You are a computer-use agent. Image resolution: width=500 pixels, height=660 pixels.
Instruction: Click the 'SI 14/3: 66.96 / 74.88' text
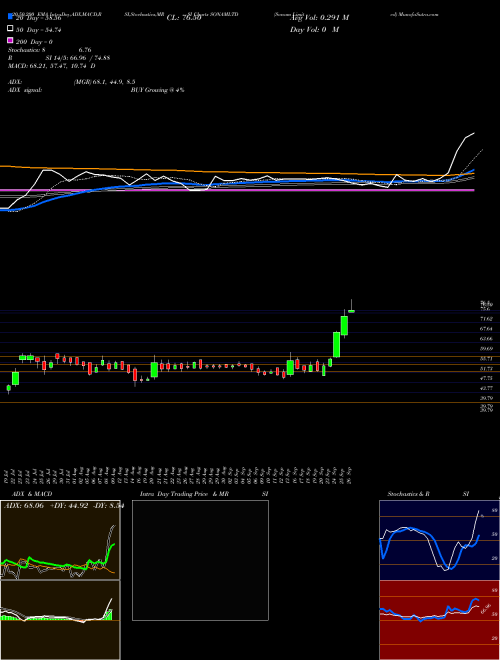point(78,58)
